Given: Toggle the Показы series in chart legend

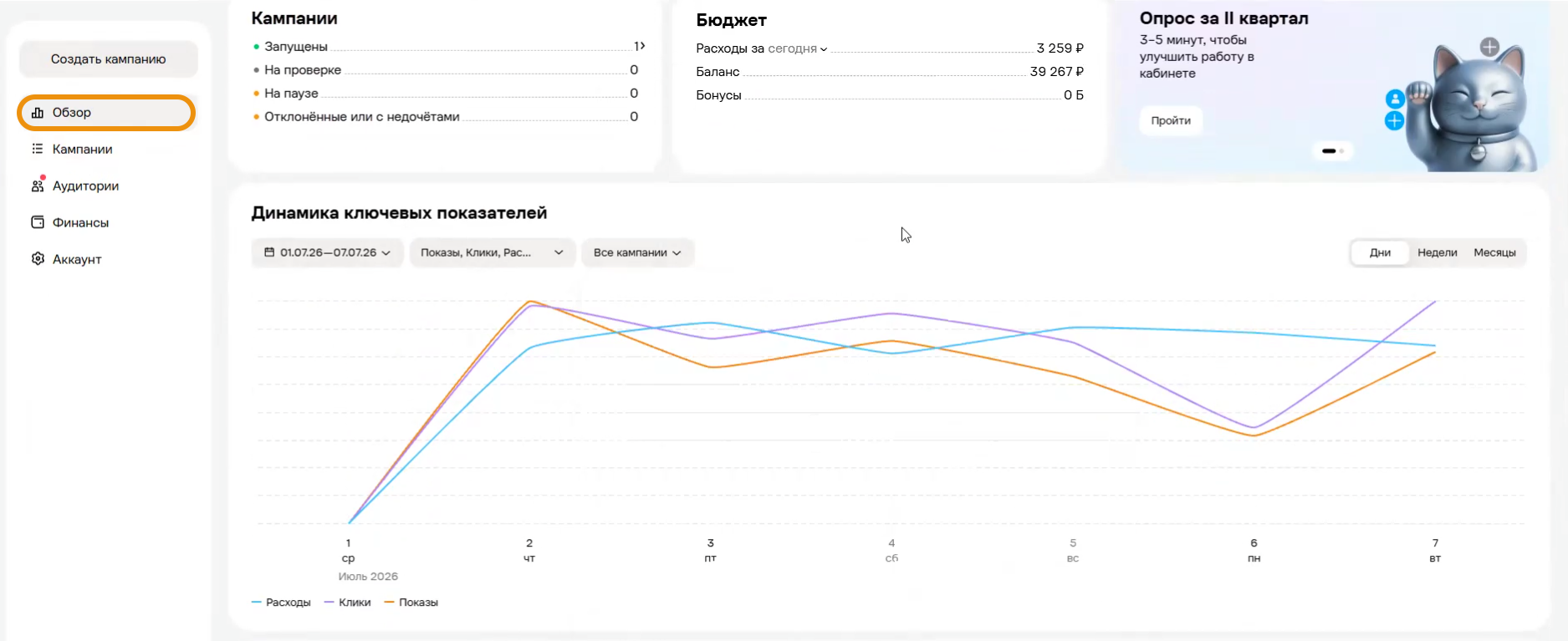Looking at the screenshot, I should click(411, 603).
